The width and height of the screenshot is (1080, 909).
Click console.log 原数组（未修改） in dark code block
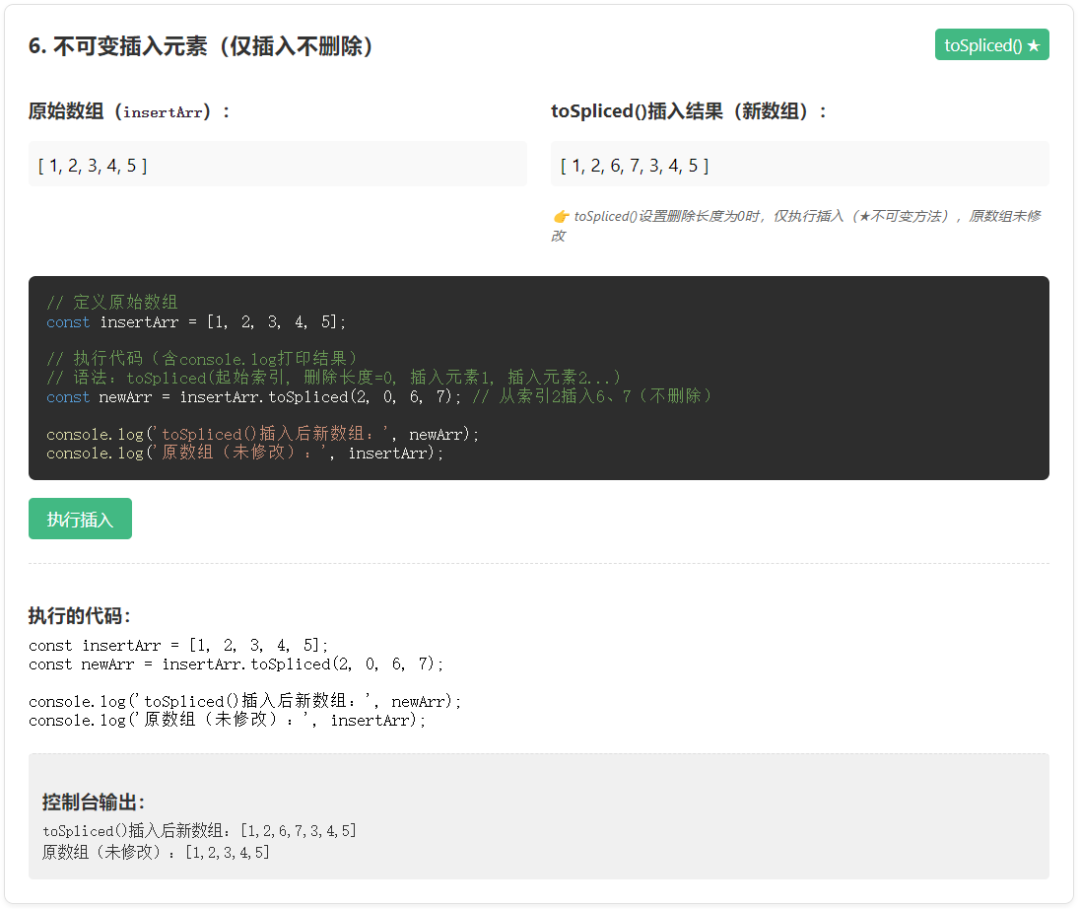(x=245, y=452)
